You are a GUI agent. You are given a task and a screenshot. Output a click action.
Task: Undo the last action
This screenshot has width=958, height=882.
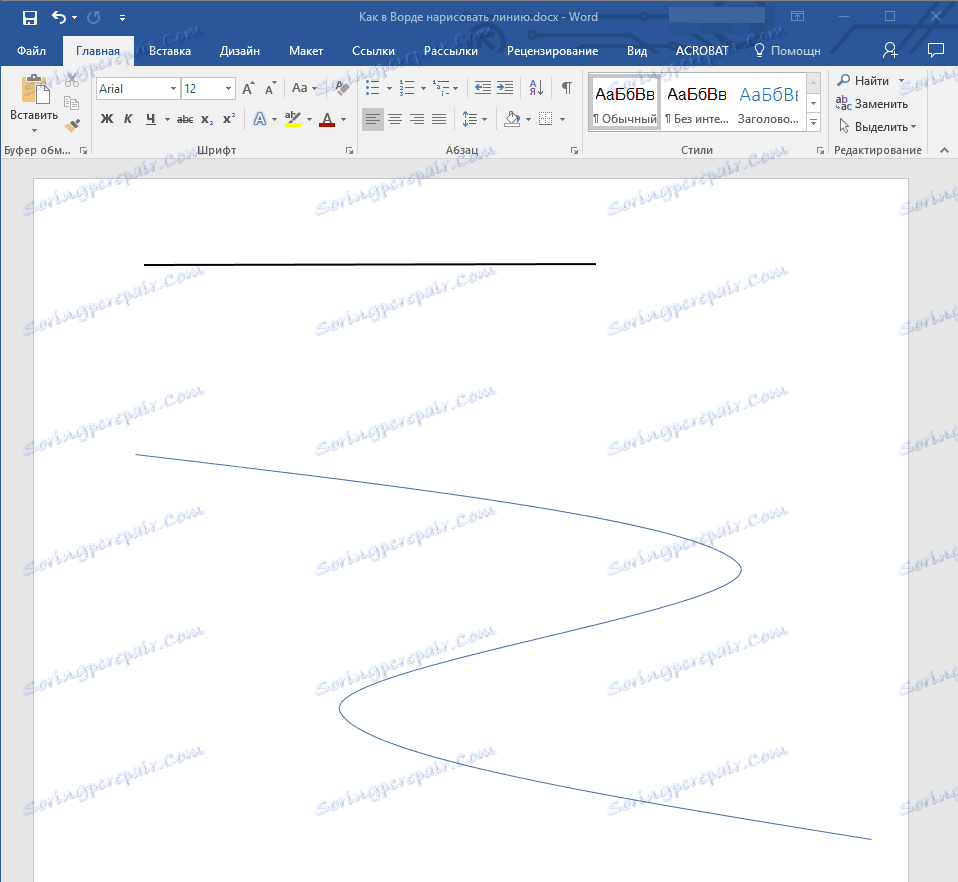pos(59,17)
